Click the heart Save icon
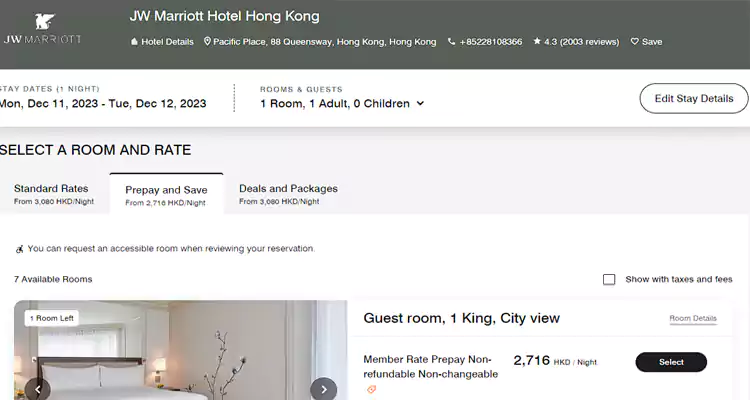Viewport: 750px width, 400px height. click(633, 42)
